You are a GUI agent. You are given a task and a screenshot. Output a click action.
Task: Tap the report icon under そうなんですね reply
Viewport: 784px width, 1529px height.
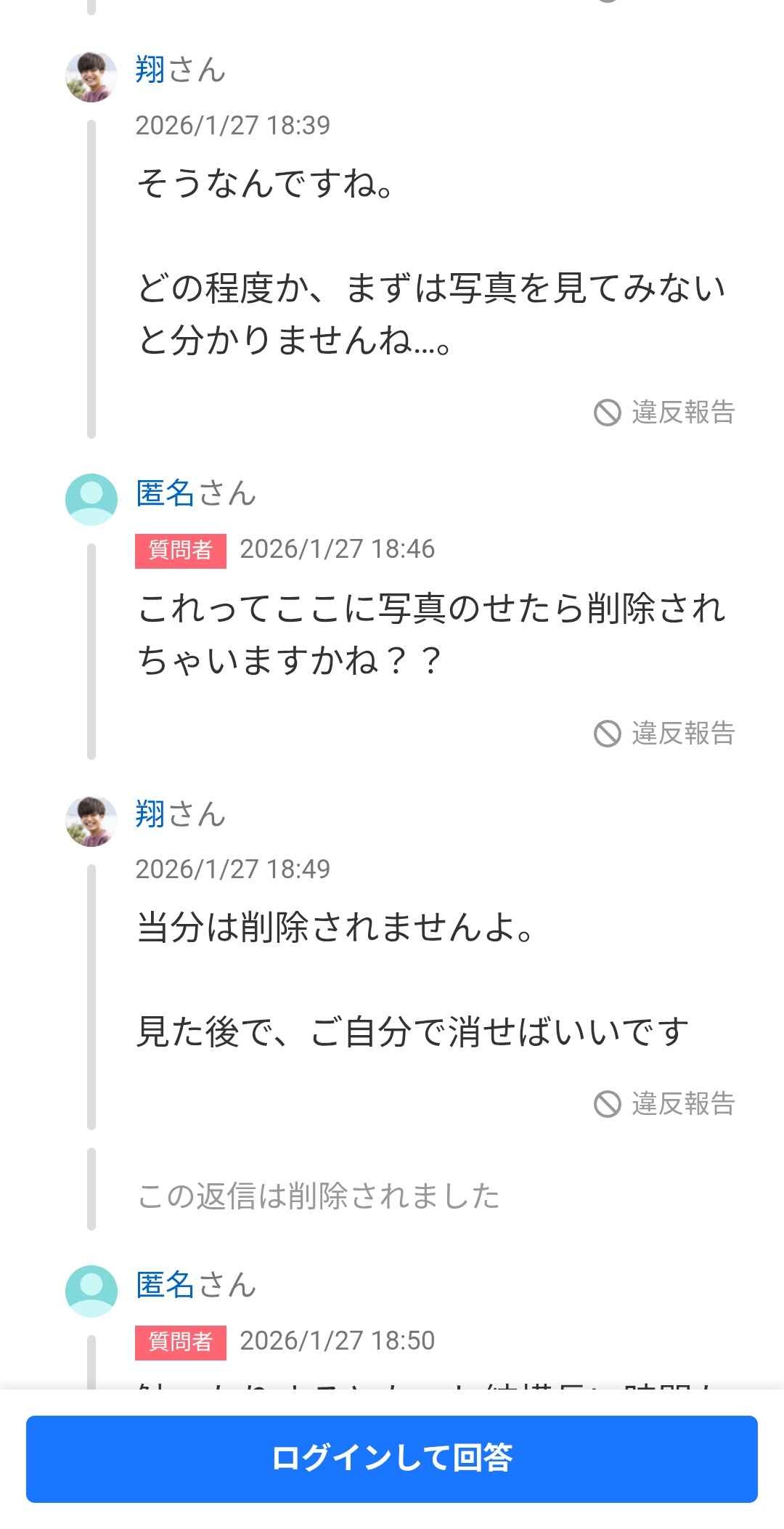pyautogui.click(x=608, y=413)
